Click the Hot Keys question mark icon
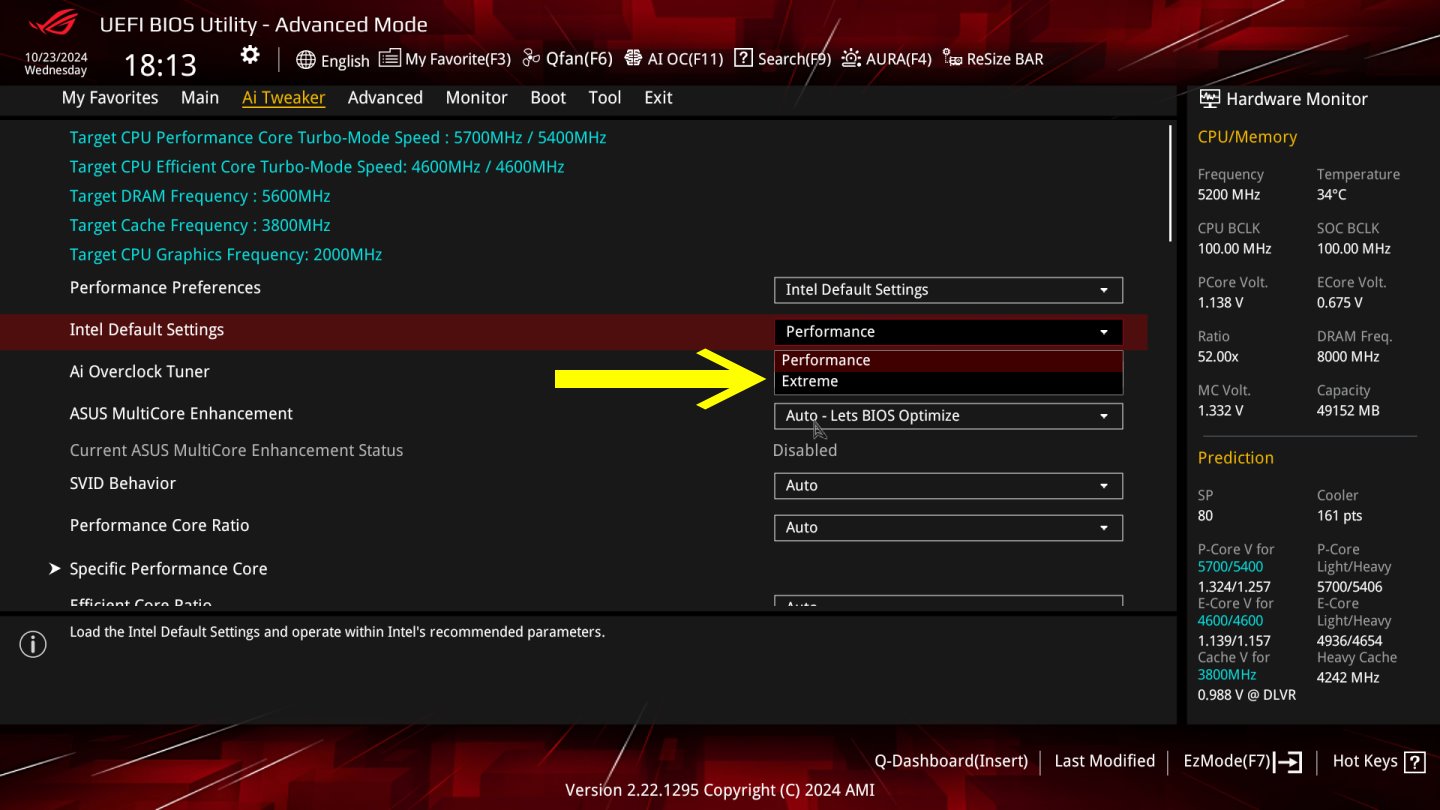This screenshot has width=1440, height=810. [x=1414, y=762]
